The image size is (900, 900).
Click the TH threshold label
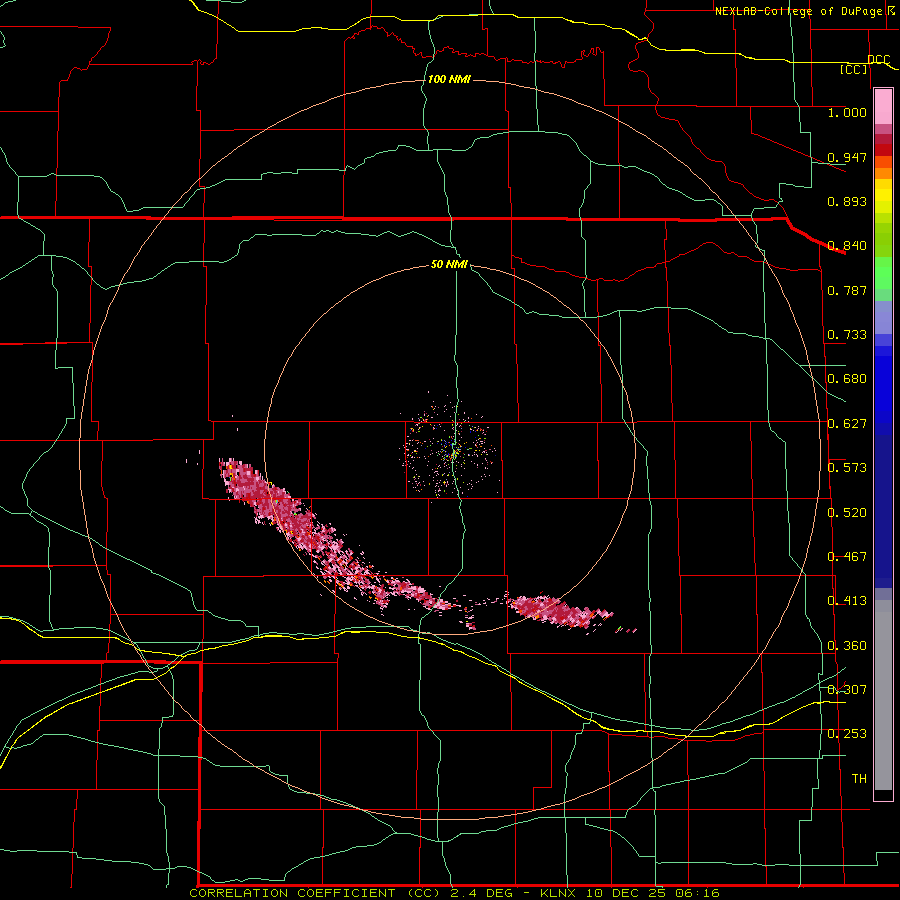[x=859, y=779]
